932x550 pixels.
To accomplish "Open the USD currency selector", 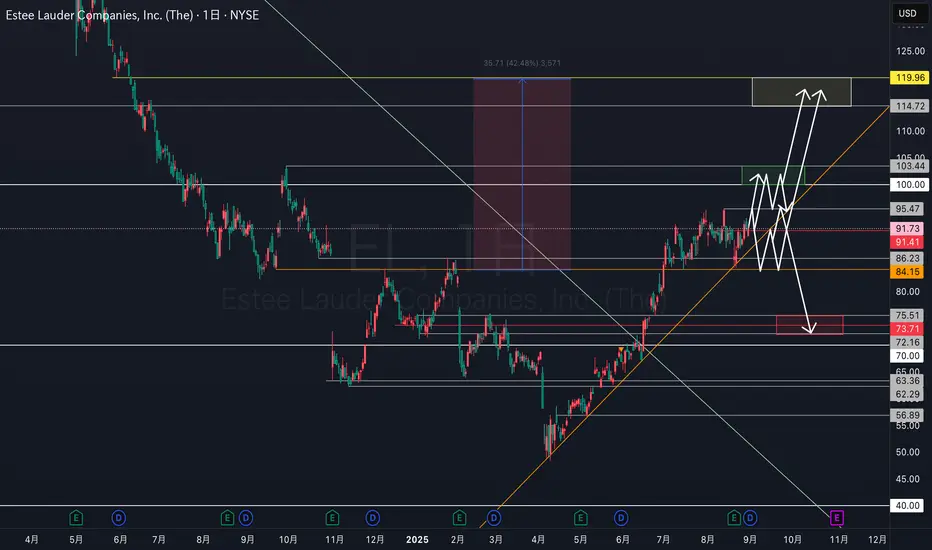I will [x=908, y=13].
